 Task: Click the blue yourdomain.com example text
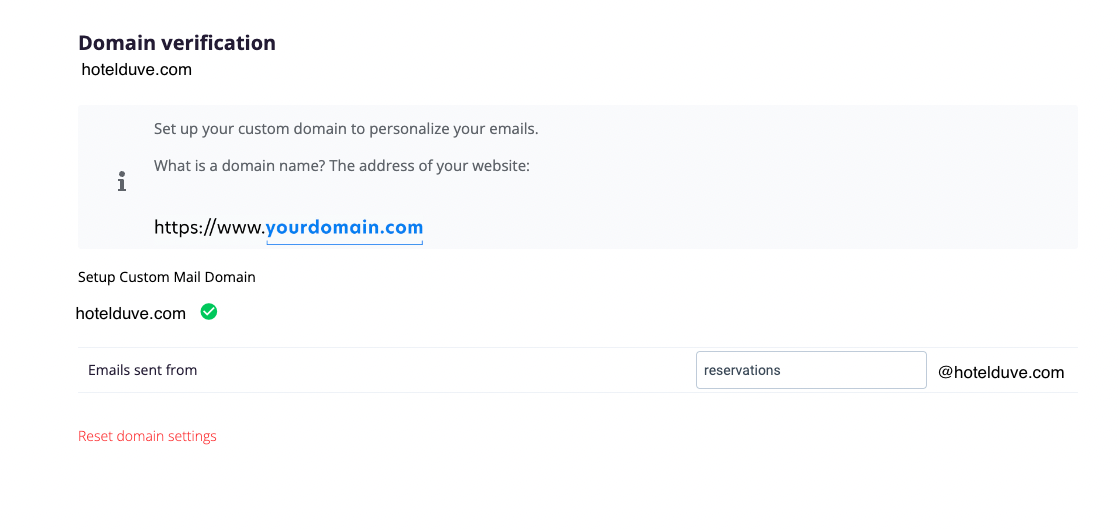click(344, 228)
